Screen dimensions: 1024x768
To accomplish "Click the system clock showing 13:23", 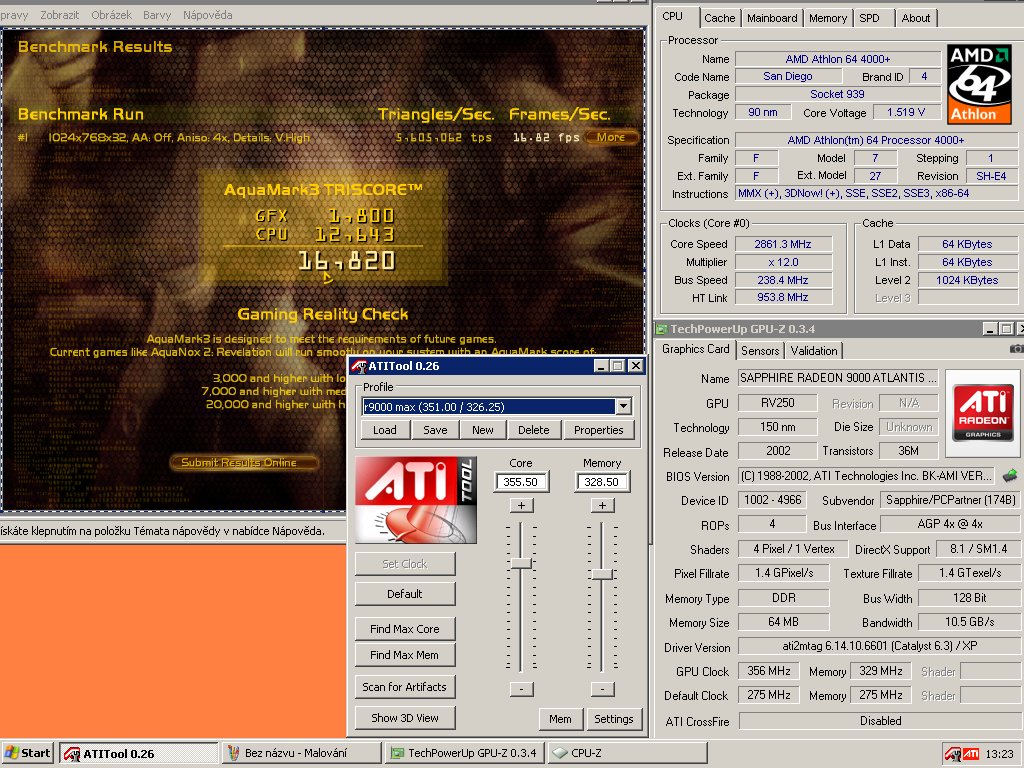I will point(999,754).
